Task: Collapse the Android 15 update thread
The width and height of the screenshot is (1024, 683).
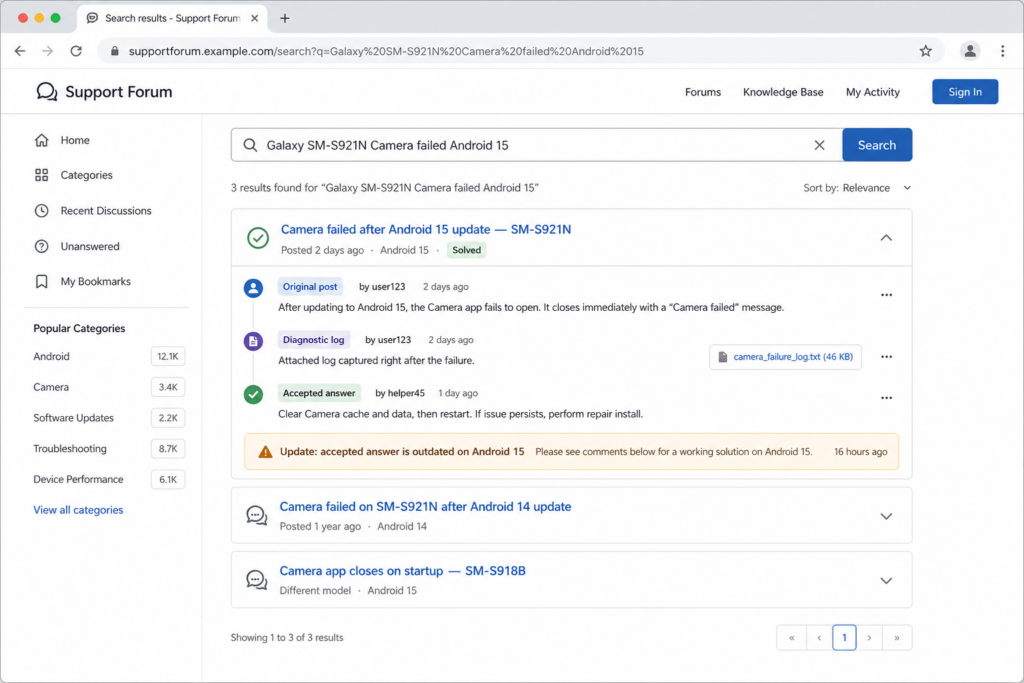Action: (886, 238)
